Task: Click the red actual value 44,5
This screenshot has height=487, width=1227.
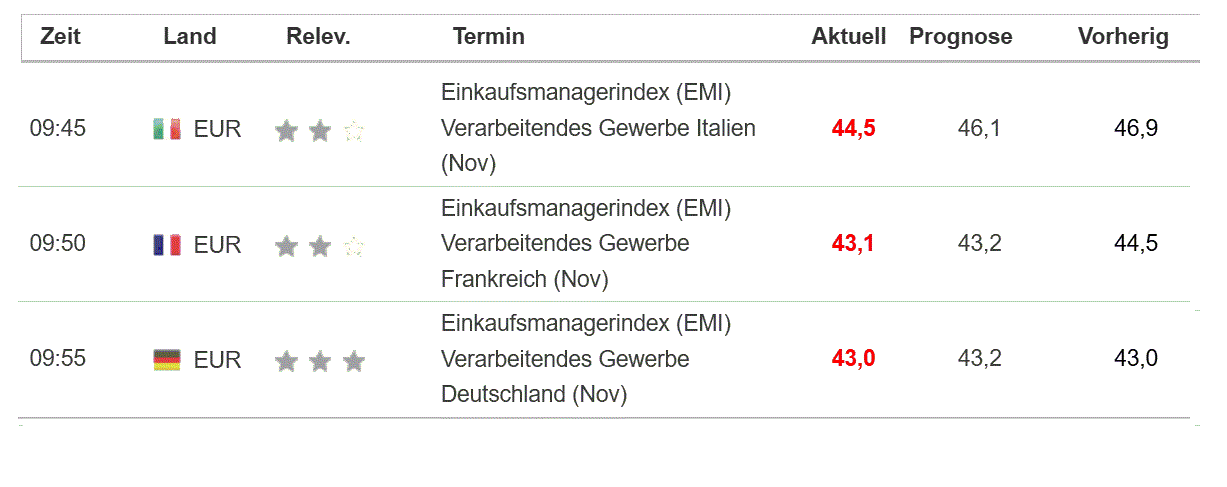Action: point(853,129)
